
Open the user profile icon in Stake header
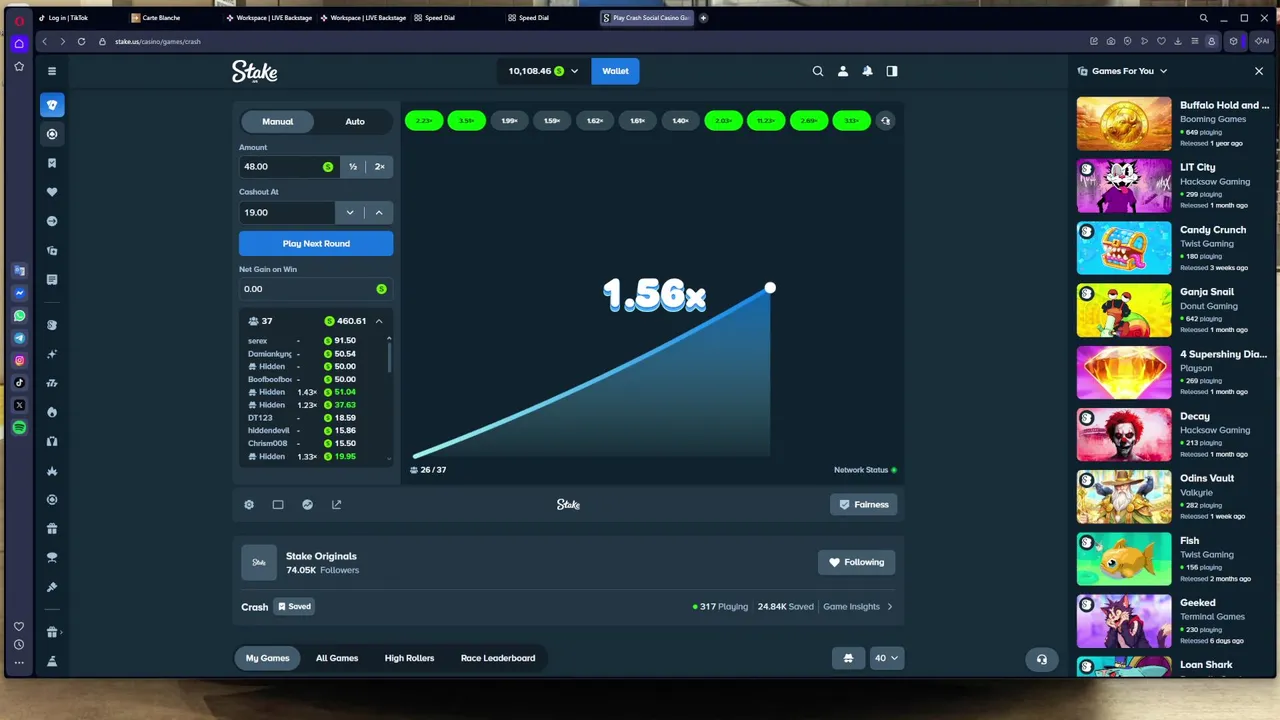coord(843,71)
